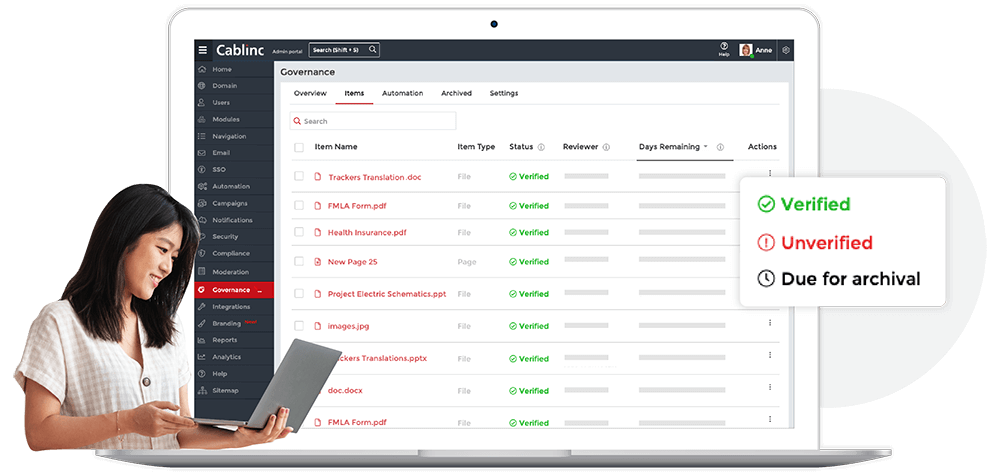
Task: Tick the select-all checkbox beside Item Name
Action: coord(298,147)
